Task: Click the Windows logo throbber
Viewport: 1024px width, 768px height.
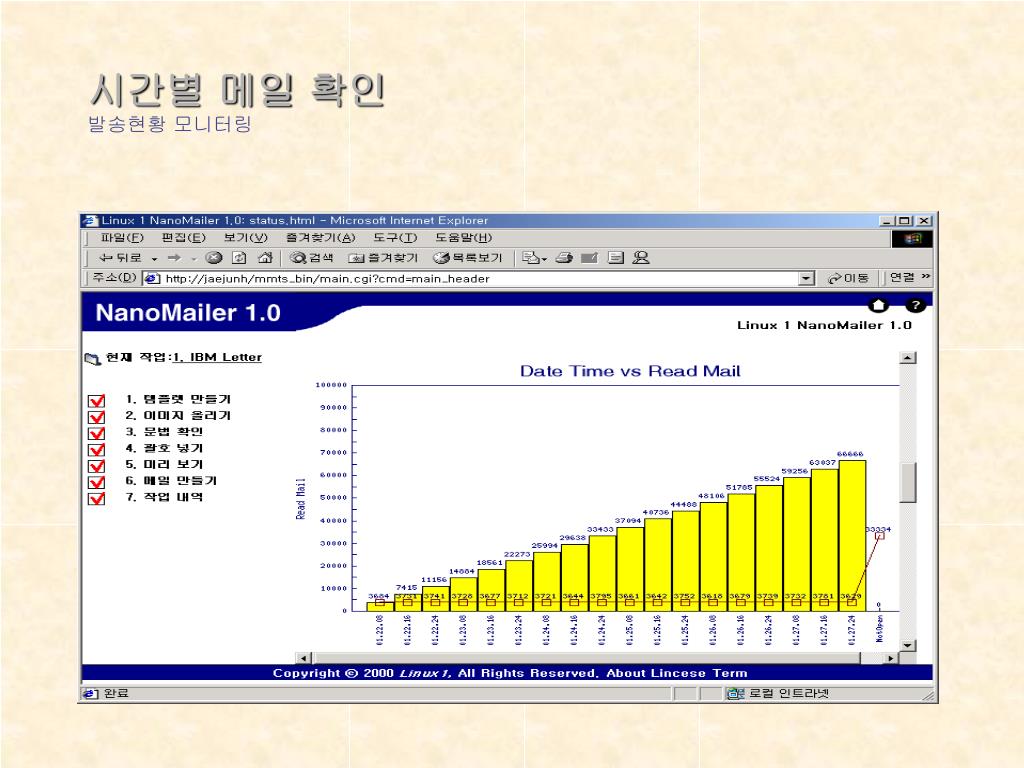Action: pos(912,239)
